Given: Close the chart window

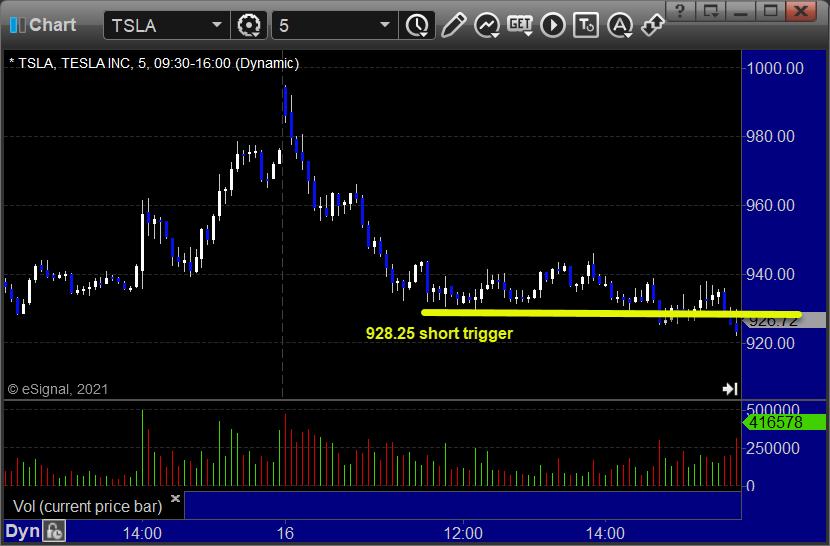Looking at the screenshot, I should [x=801, y=11].
